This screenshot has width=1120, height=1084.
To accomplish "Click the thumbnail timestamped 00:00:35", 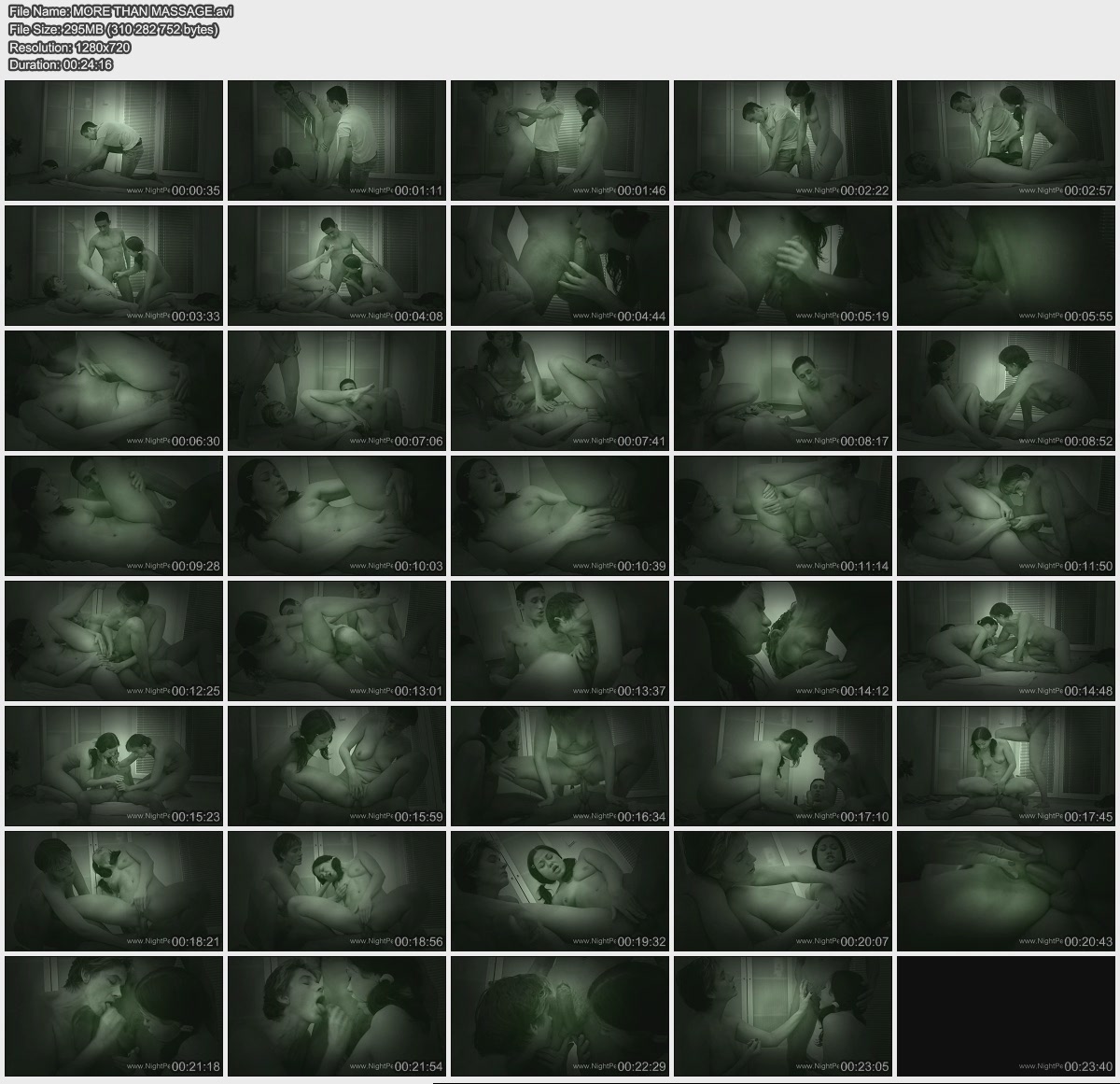I will pos(114,140).
